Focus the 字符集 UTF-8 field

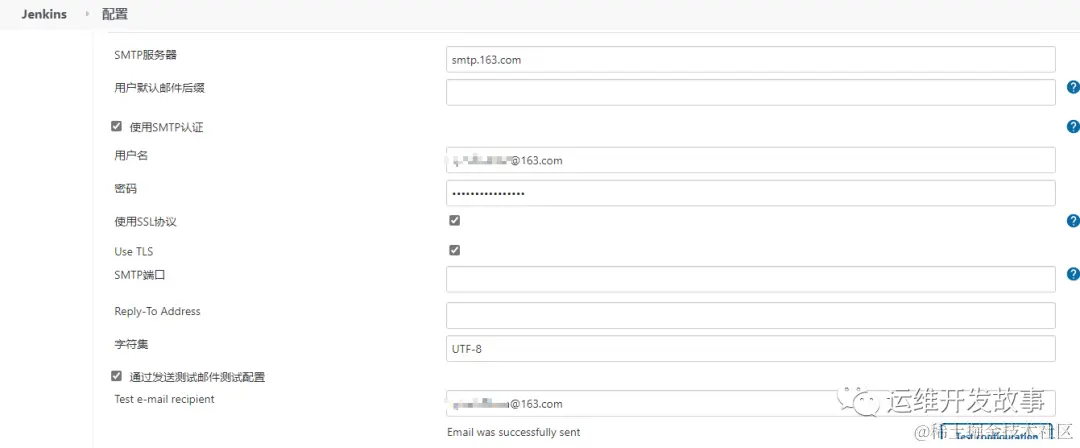click(751, 348)
